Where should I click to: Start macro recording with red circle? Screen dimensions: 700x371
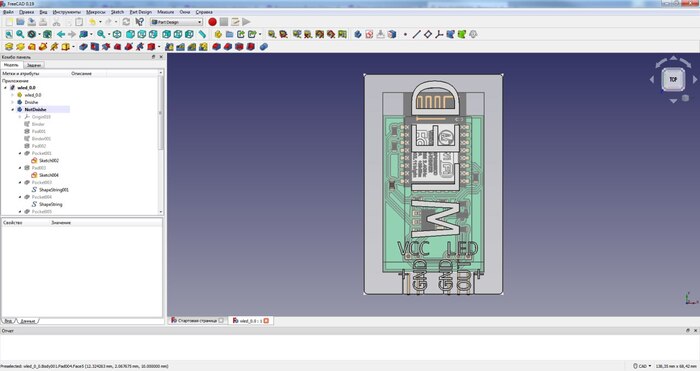212,22
